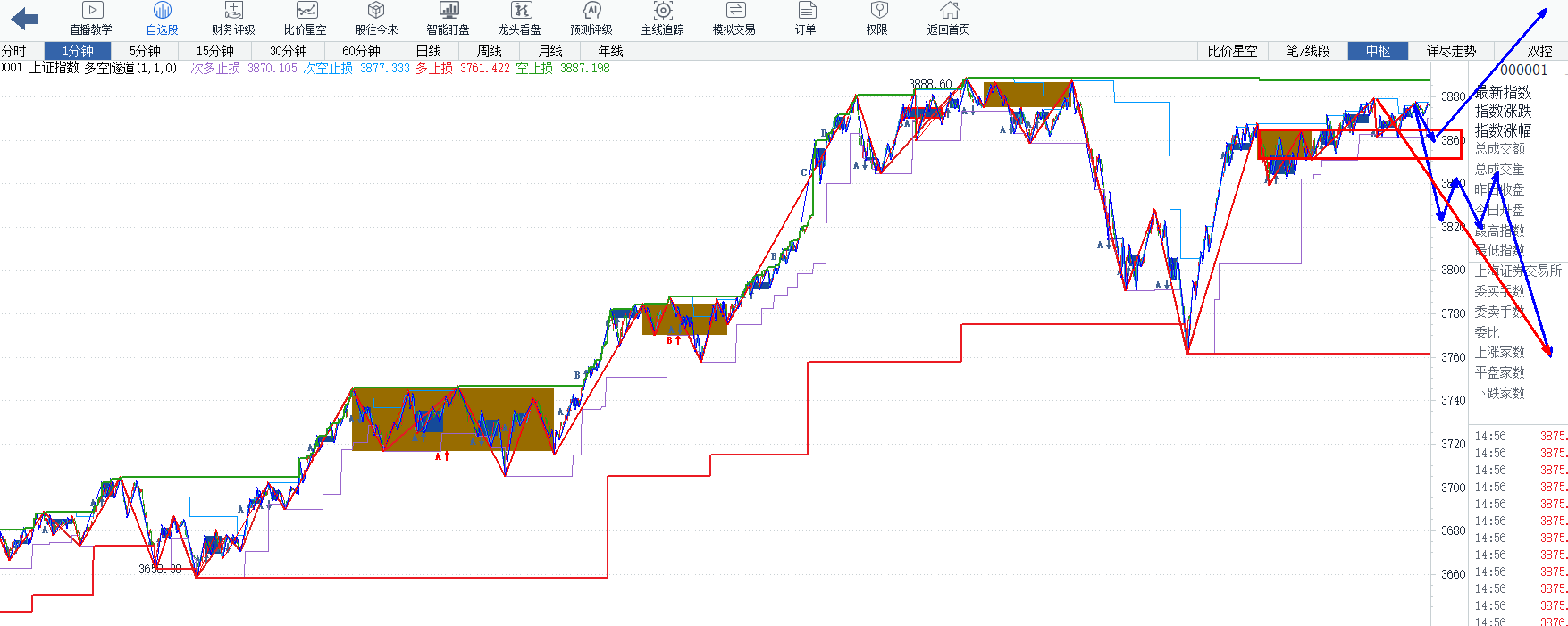Click the 指数涨跌 label
This screenshot has width=1568, height=626.
coord(1503,111)
